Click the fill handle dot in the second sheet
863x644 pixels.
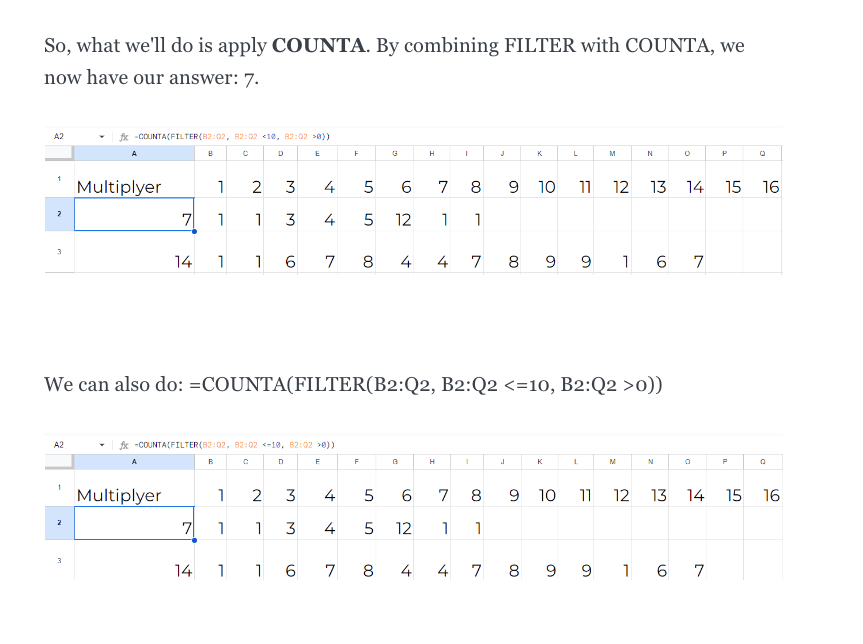click(193, 540)
